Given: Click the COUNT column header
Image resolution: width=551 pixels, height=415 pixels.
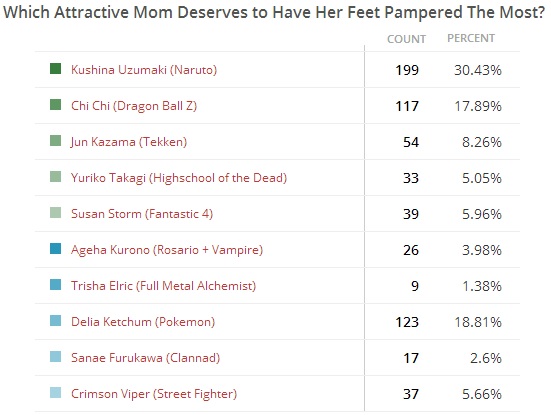Looking at the screenshot, I should [x=407, y=39].
